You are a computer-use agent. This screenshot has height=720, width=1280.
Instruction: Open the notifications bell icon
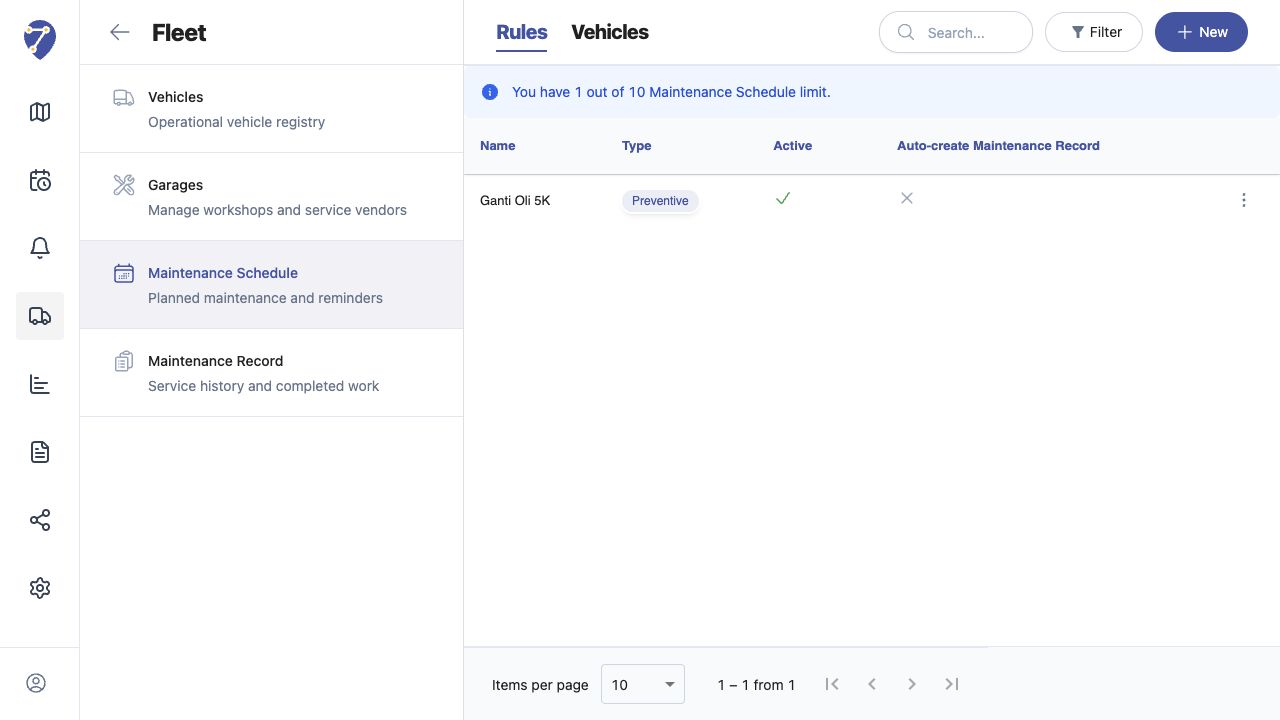40,248
